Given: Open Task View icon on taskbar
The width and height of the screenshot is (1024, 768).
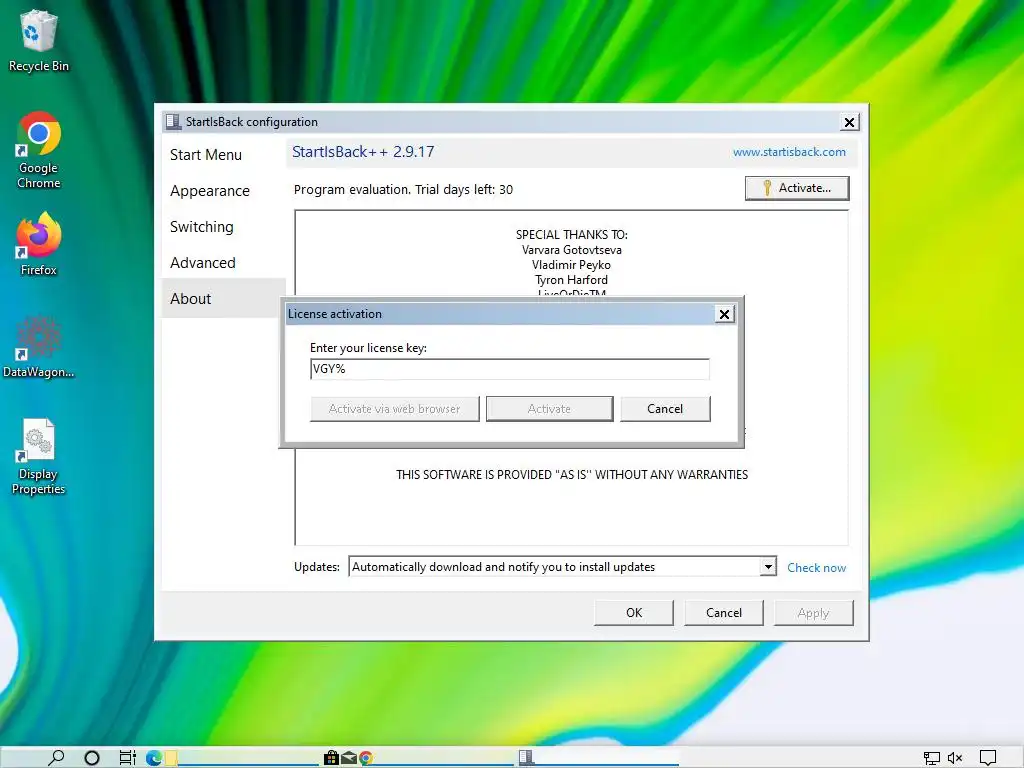Looking at the screenshot, I should tap(127, 758).
